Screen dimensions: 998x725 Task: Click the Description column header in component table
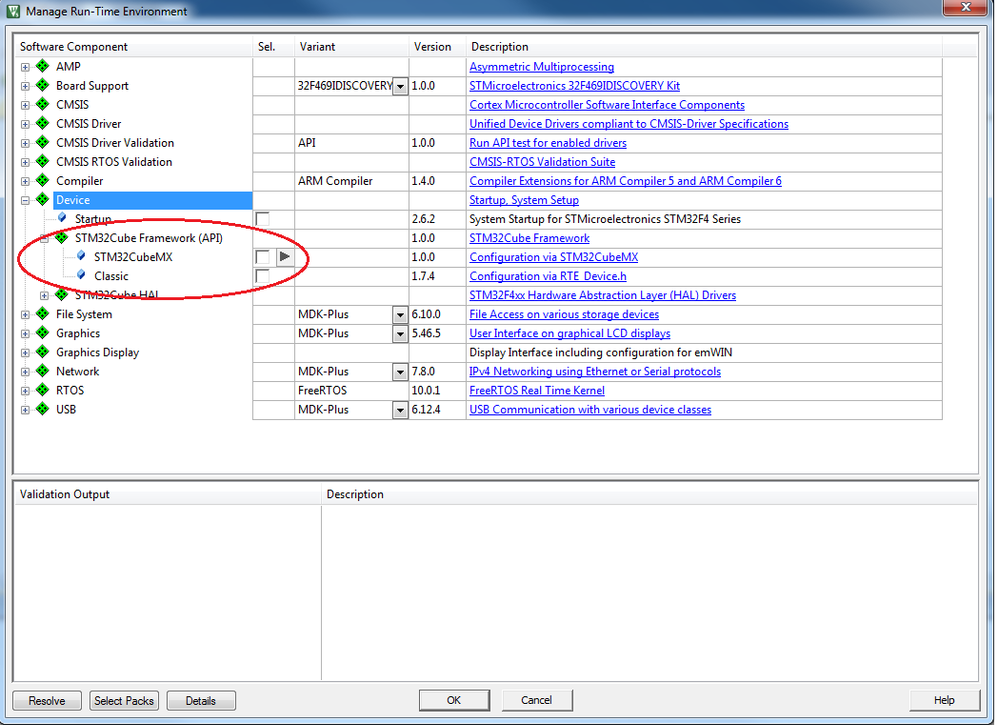click(704, 46)
